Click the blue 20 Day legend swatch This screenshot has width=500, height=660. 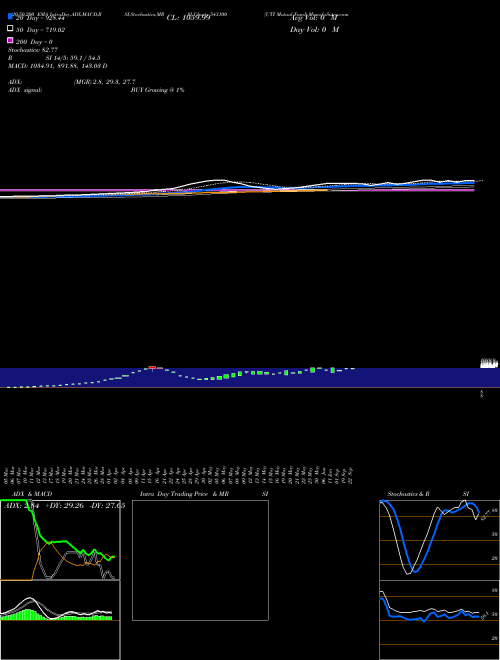tap(10, 16)
